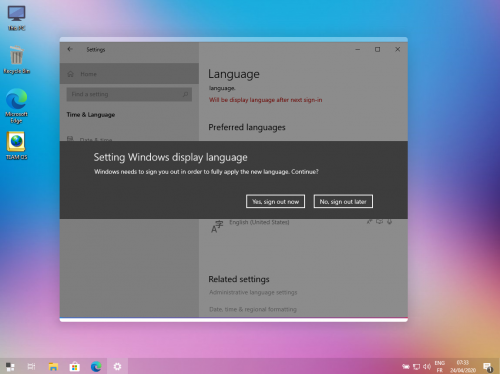This screenshot has height=374, width=500.
Task: Maximize the Settings window
Action: point(377,49)
